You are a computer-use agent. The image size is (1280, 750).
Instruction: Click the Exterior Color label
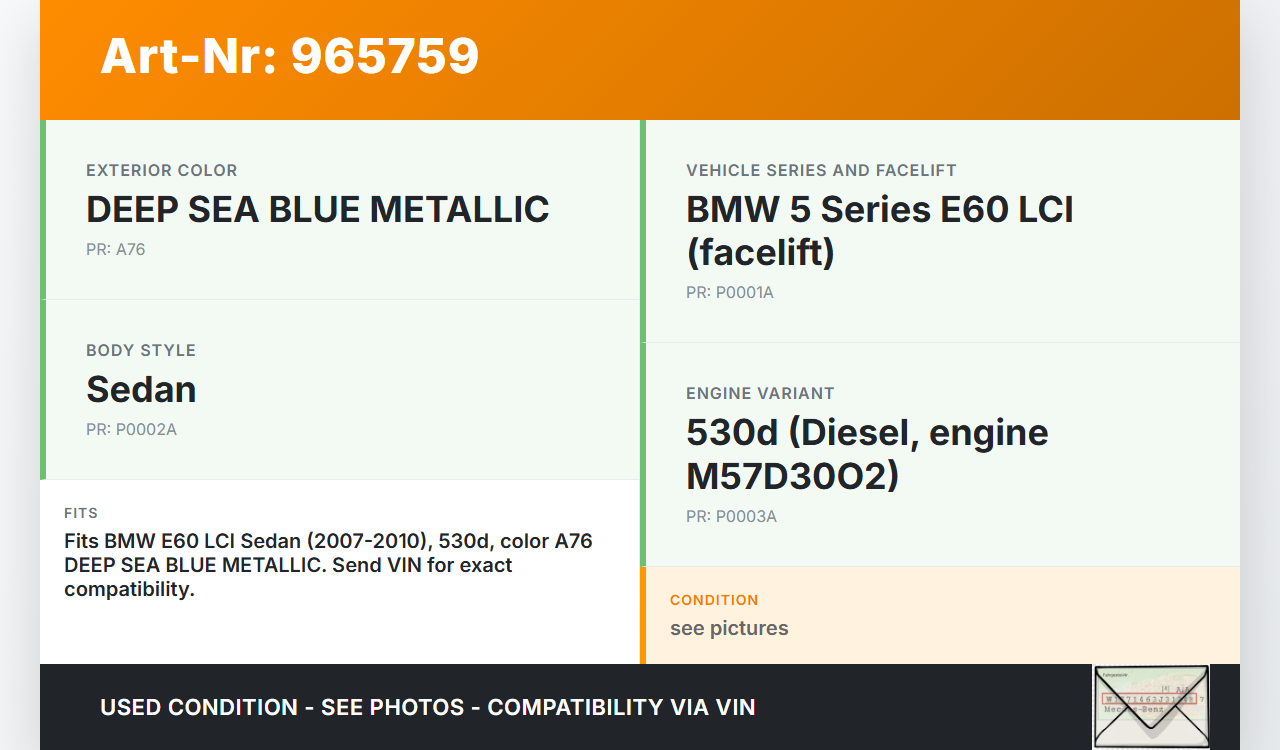pos(162,171)
